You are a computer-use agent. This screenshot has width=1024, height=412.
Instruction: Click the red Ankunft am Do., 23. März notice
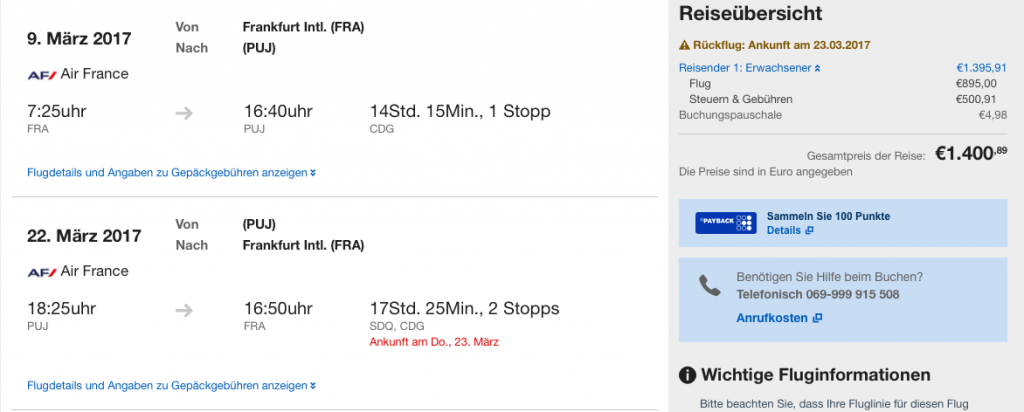pyautogui.click(x=434, y=342)
